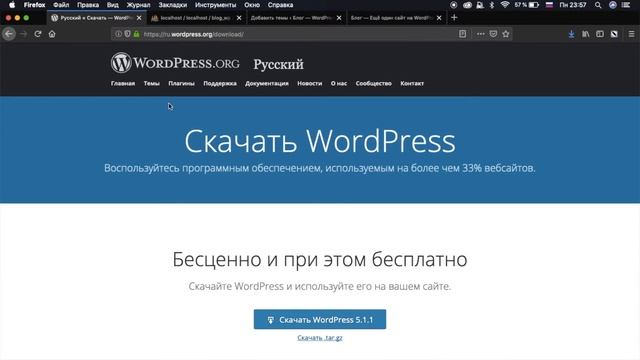Close the 'Добавить темы' tab
The height and width of the screenshot is (360, 640).
point(339,18)
